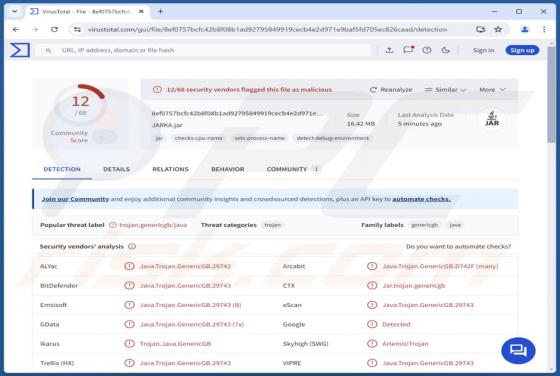The image size is (560, 376).
Task: Click alert icon in Google Detected row
Action: (372, 324)
